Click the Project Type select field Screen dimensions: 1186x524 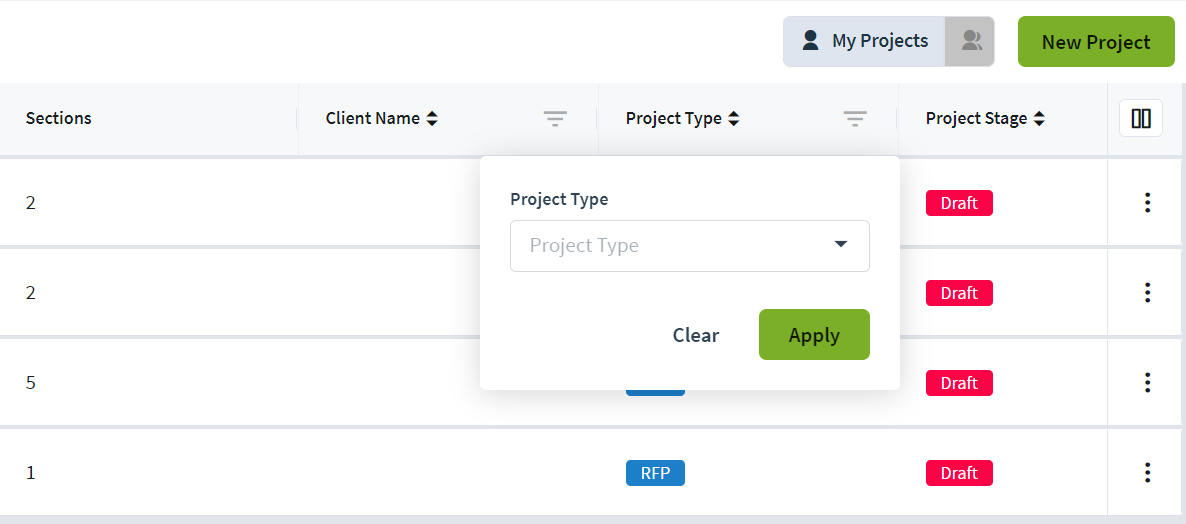point(690,246)
